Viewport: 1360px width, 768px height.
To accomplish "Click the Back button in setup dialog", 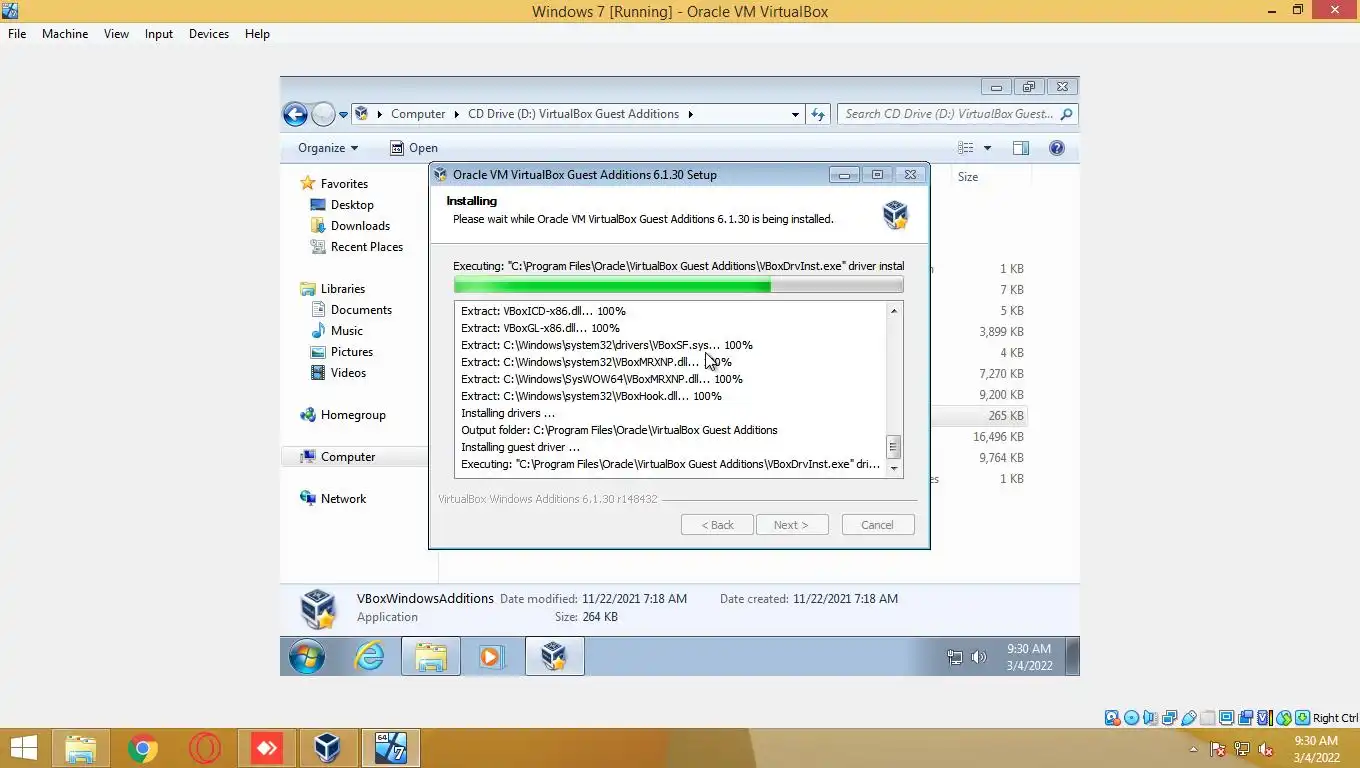I will 717,525.
